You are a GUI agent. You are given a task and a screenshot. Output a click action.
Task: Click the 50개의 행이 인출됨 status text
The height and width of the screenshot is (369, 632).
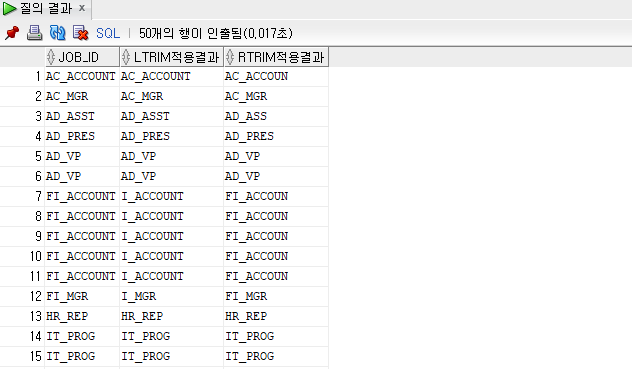click(x=216, y=33)
